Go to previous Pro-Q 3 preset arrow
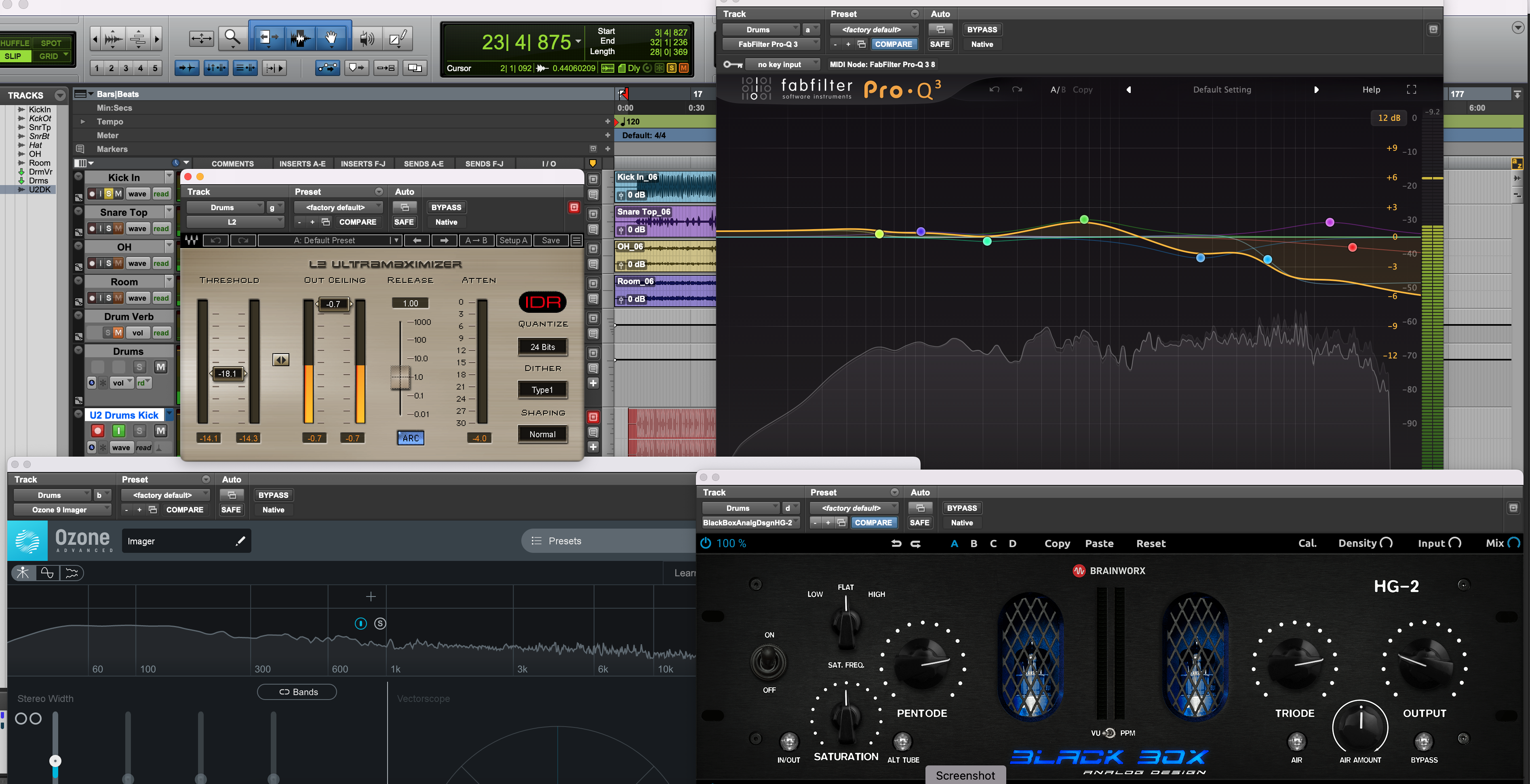The height and width of the screenshot is (784, 1530). [x=1128, y=90]
